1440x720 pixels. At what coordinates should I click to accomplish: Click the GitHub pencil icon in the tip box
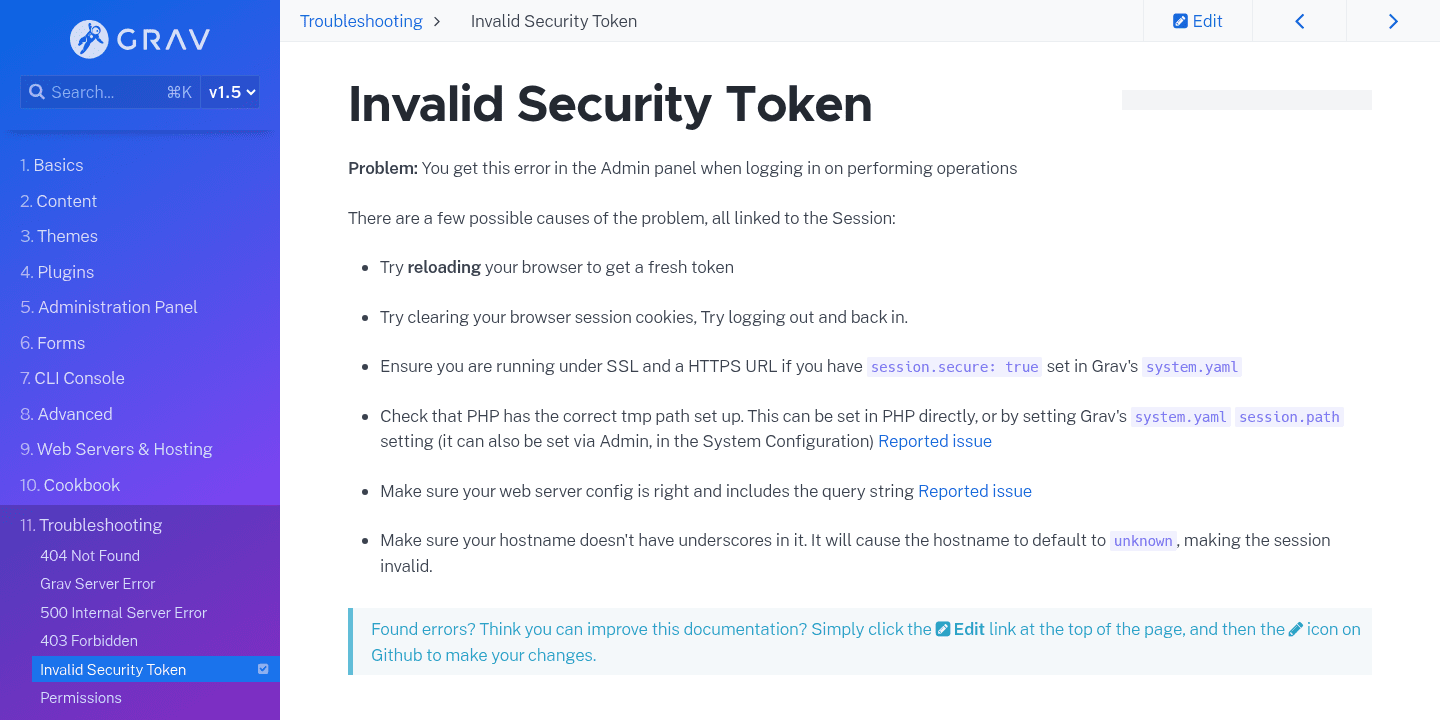click(x=1296, y=629)
